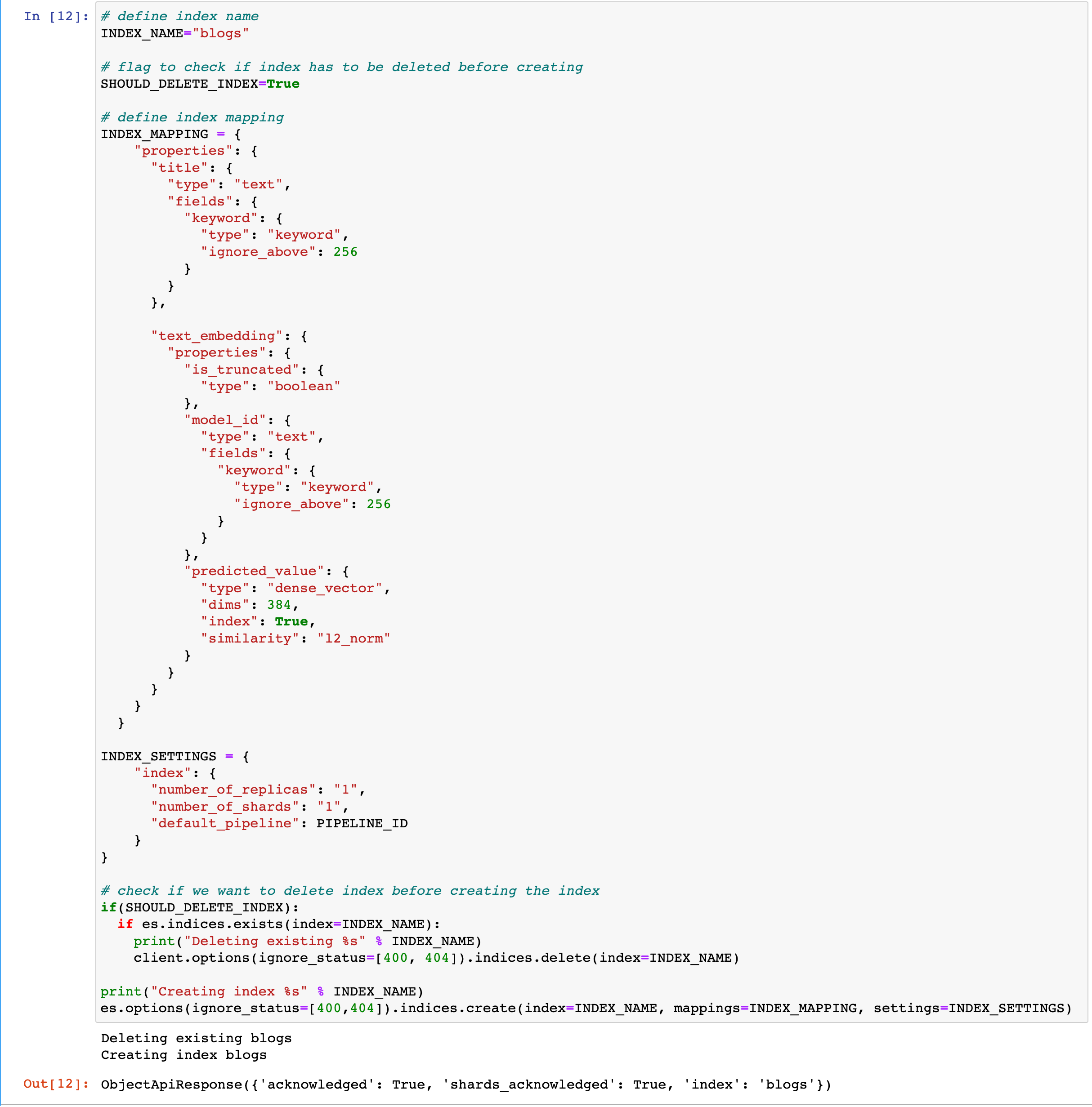This screenshot has width=1092, height=1107.
Task: Click the Out[12] output prompt
Action: click(56, 1084)
